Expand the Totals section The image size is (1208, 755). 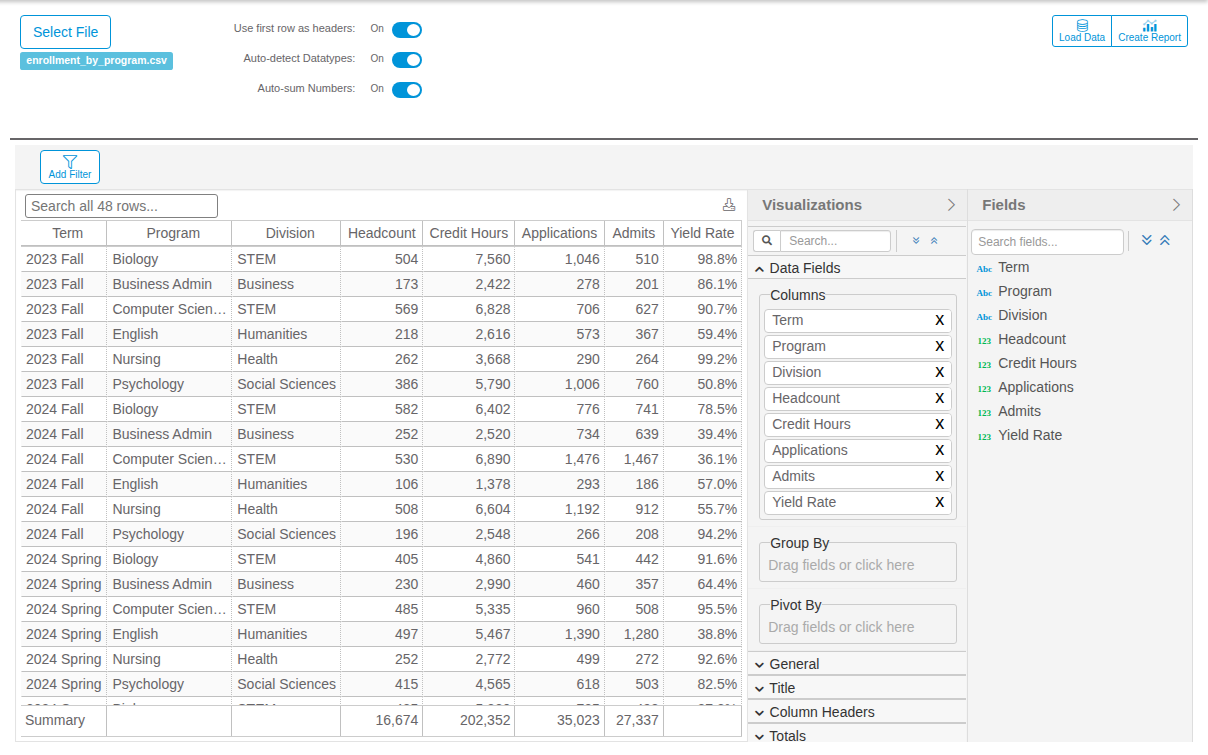tap(857, 735)
